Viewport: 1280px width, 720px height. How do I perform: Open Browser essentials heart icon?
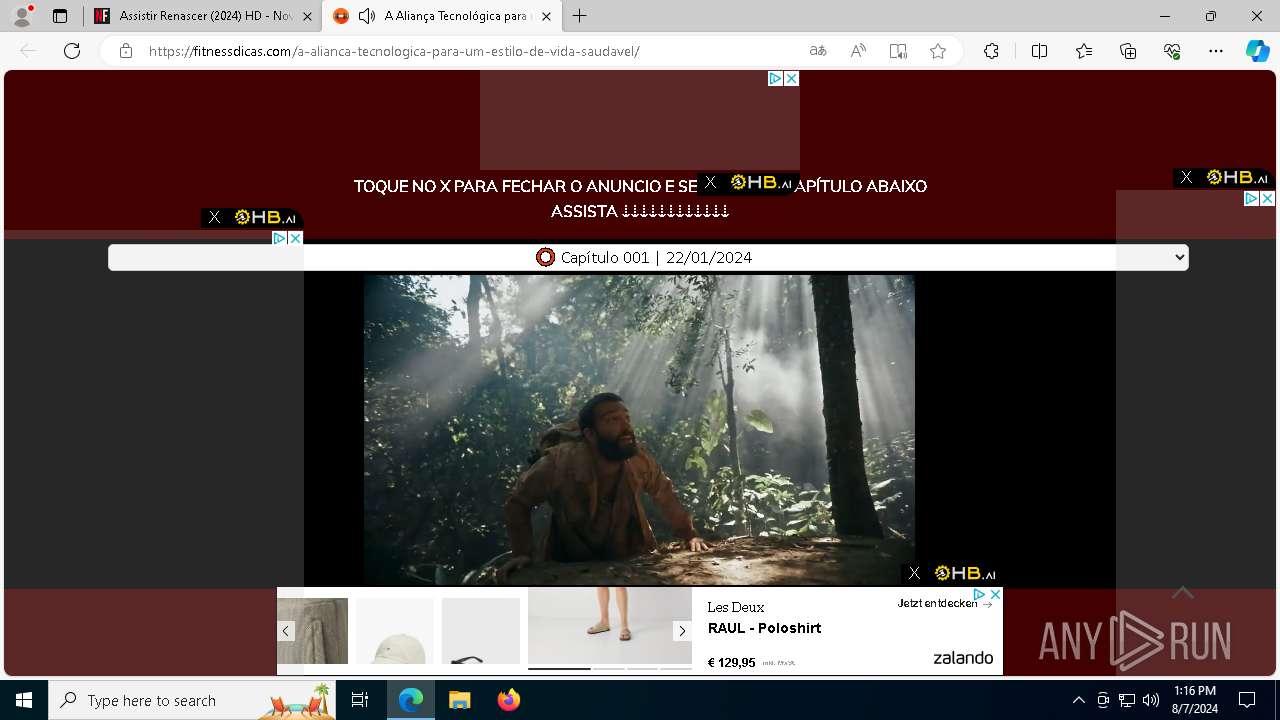click(x=1172, y=51)
